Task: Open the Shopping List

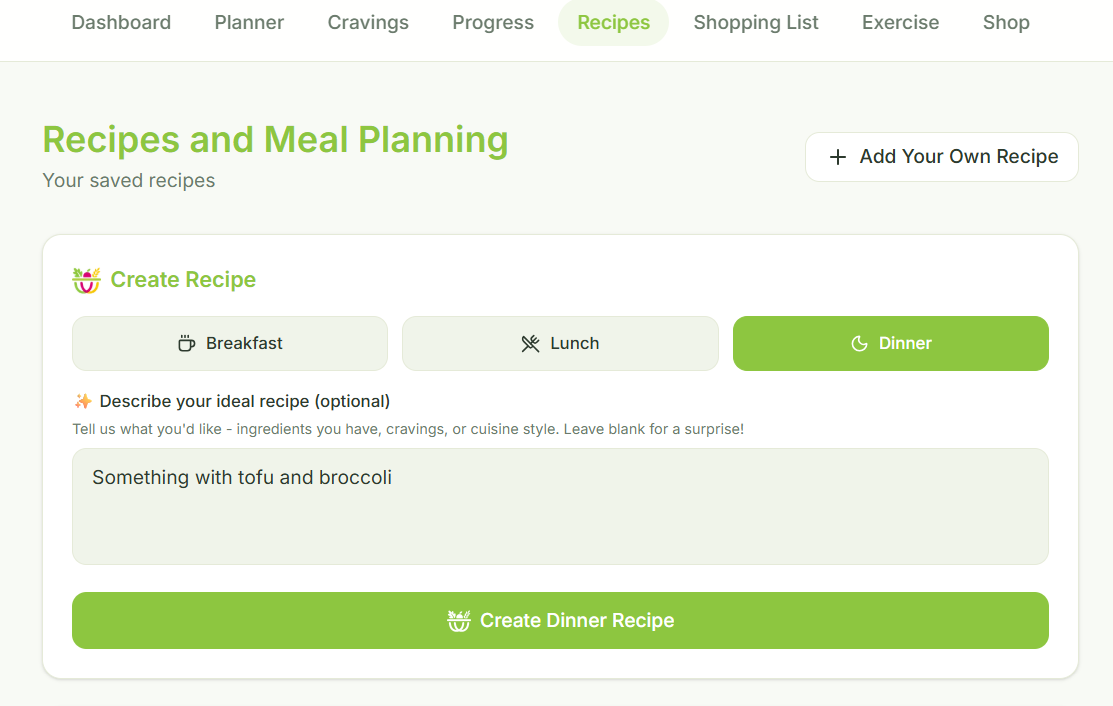Action: click(x=755, y=22)
